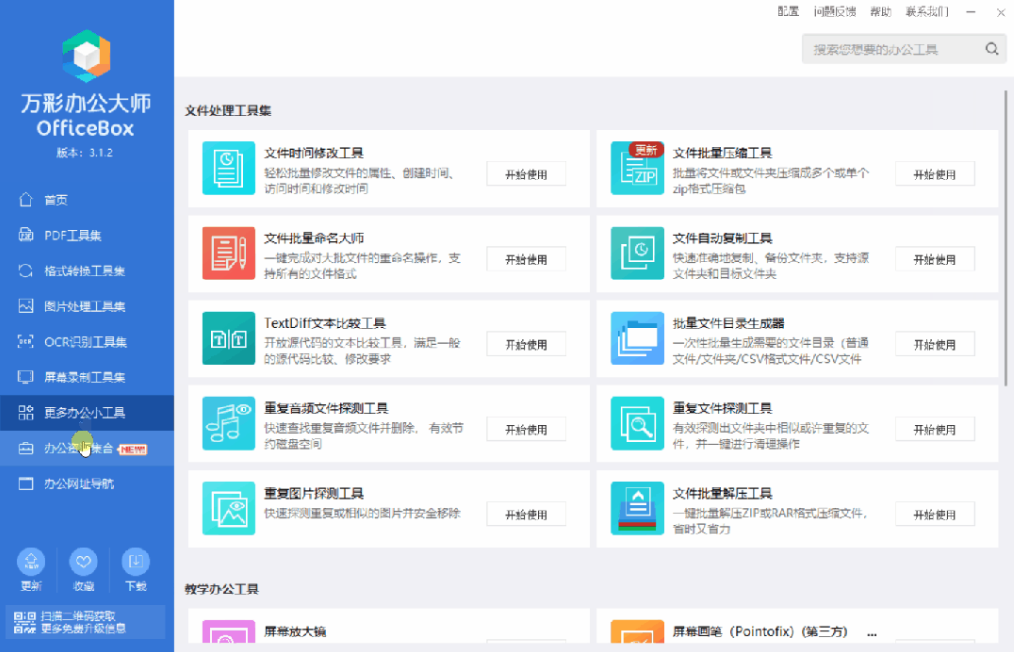Viewport: 1014px width, 652px height.
Task: Choose the 重复文件探测工具 magnifier icon
Action: coord(637,423)
